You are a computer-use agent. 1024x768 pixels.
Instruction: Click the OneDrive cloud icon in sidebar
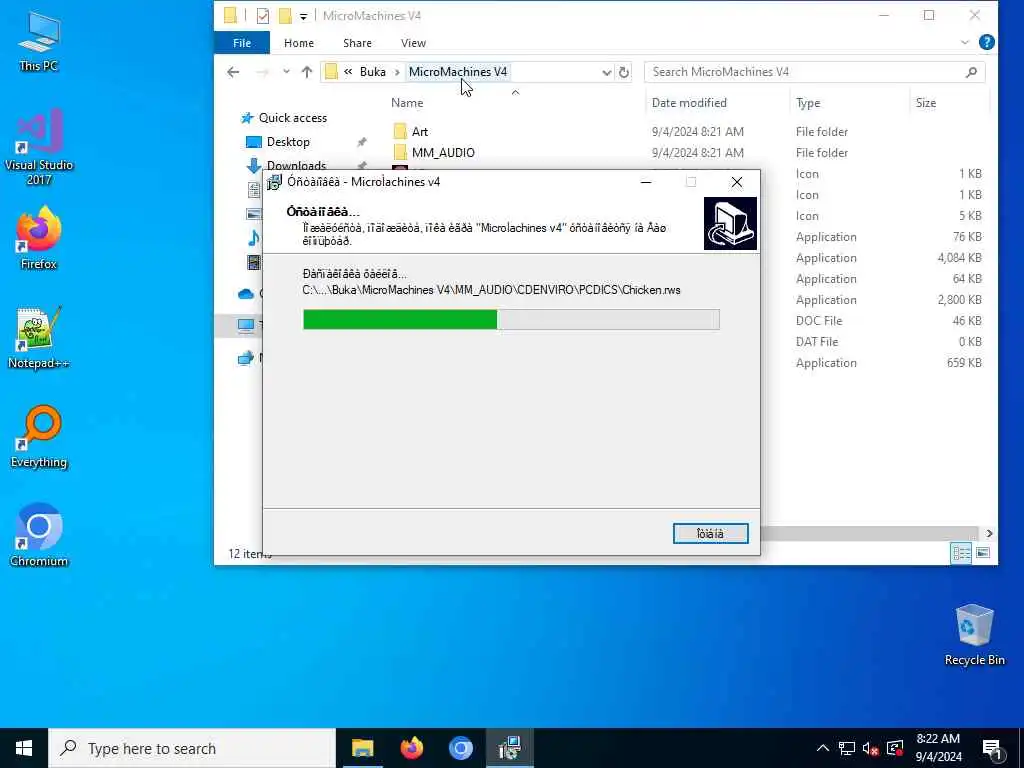(246, 294)
